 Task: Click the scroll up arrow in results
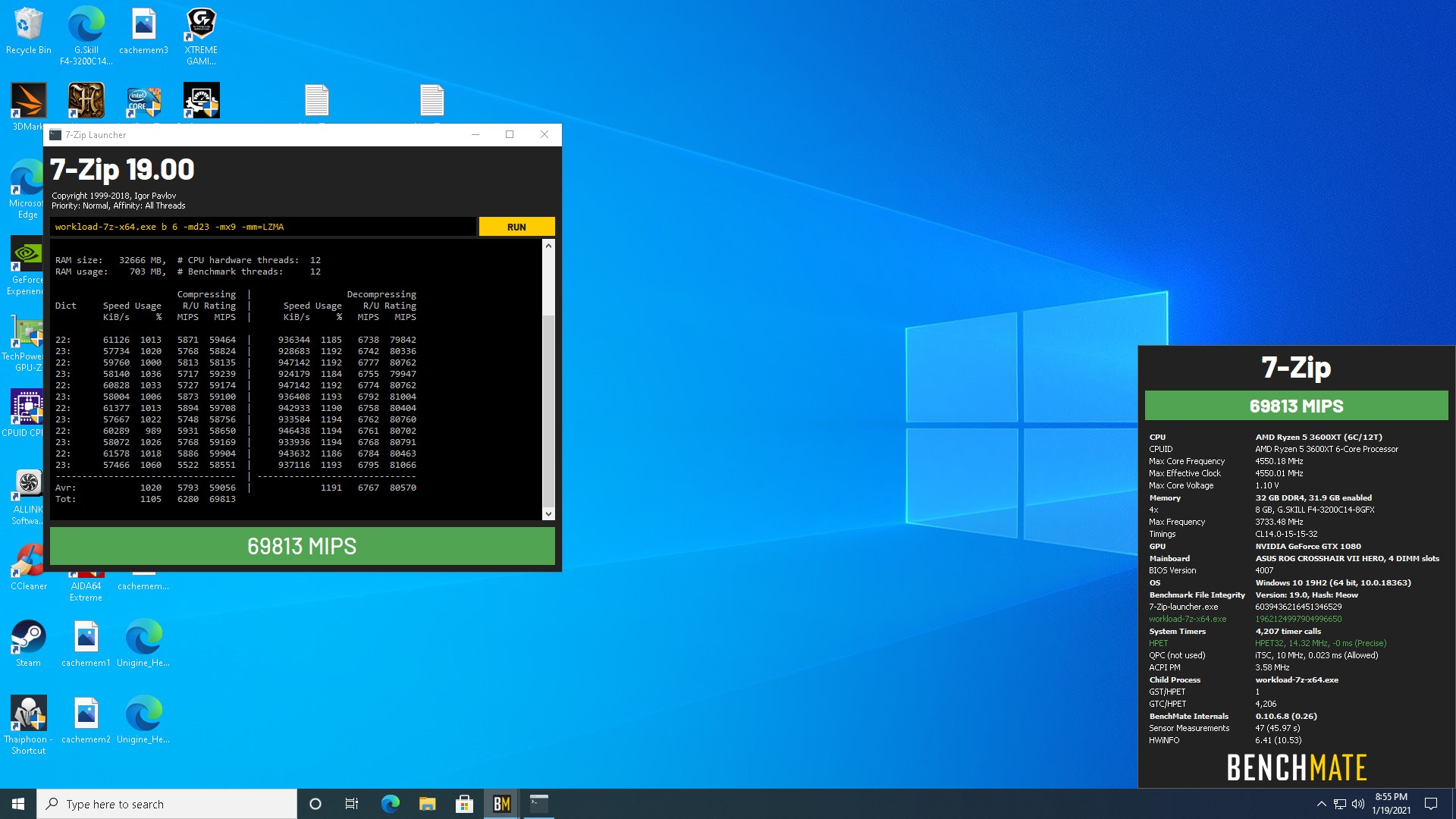(x=548, y=246)
